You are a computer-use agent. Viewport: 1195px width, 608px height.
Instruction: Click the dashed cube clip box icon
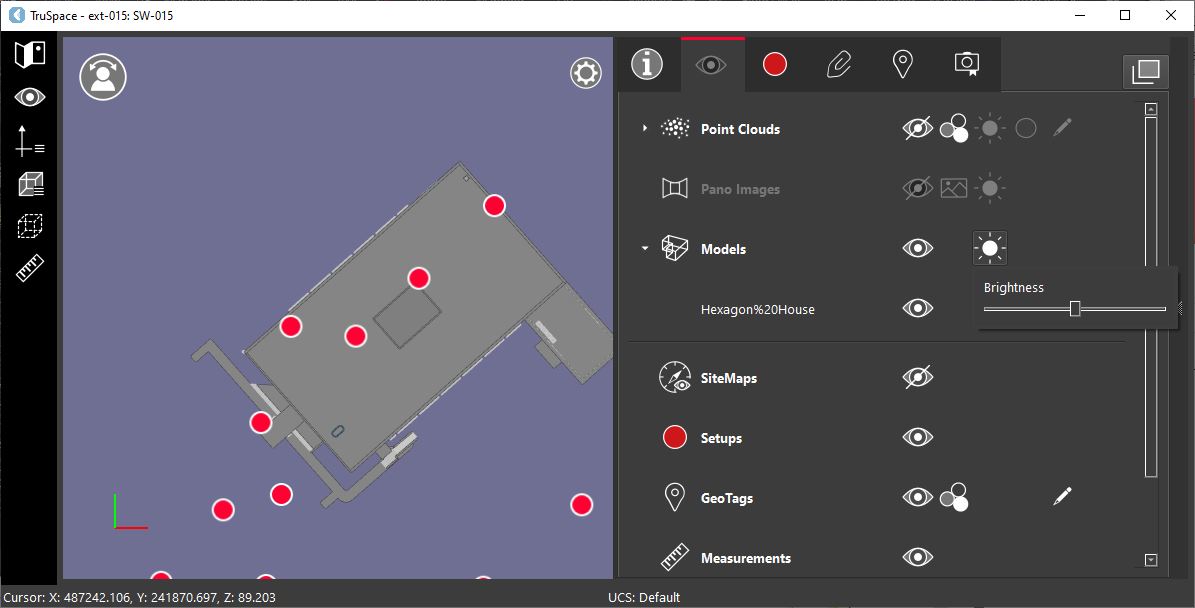[x=30, y=227]
